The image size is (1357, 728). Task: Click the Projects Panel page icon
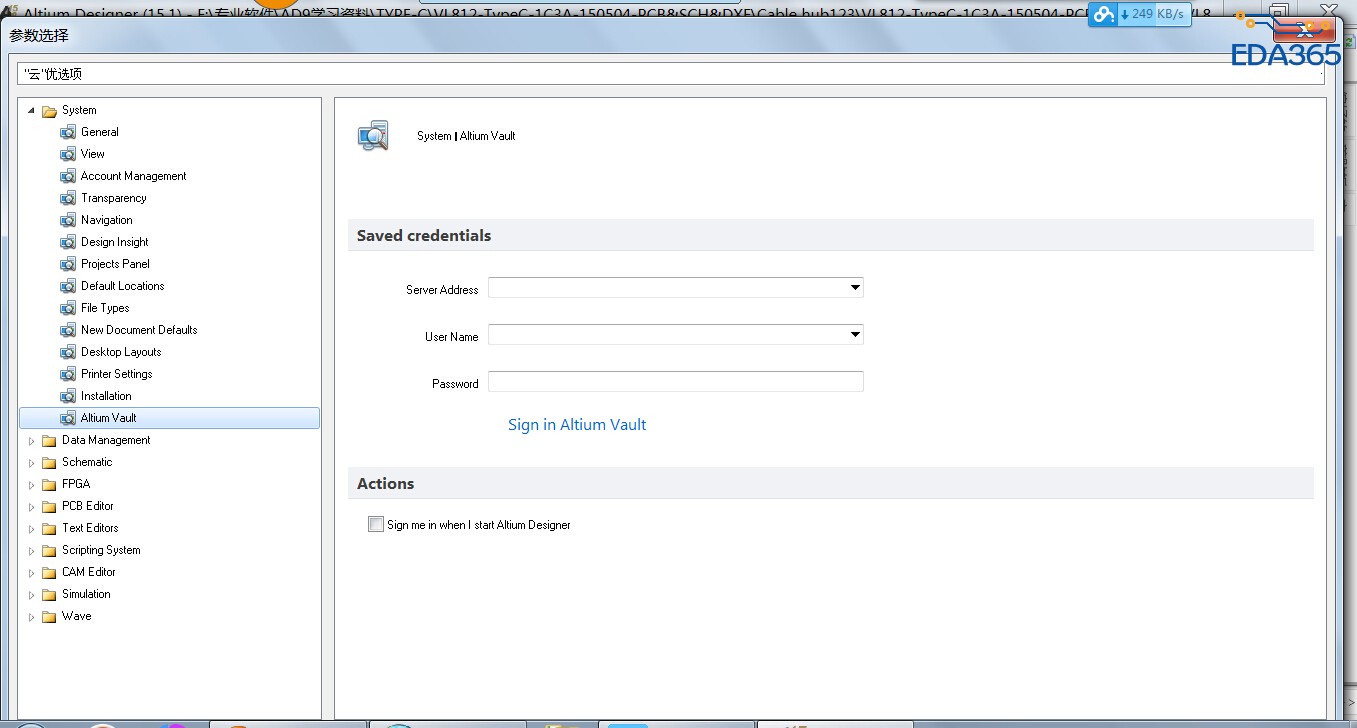click(x=68, y=264)
